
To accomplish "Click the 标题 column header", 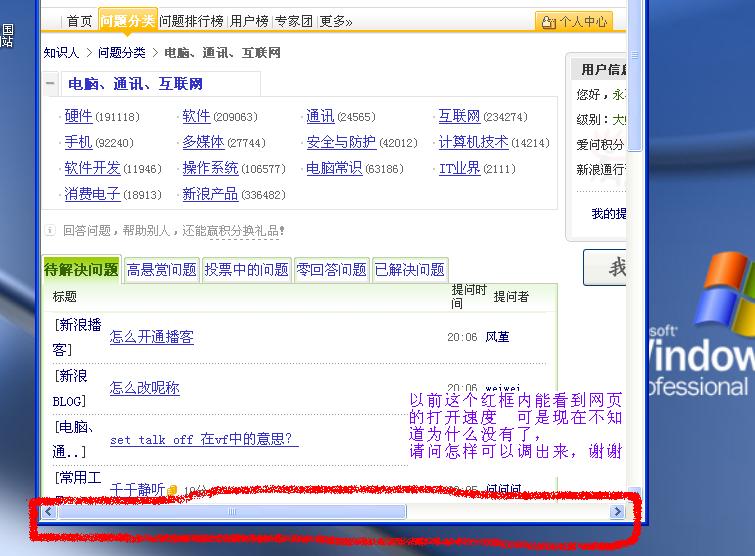I will click(x=65, y=297).
